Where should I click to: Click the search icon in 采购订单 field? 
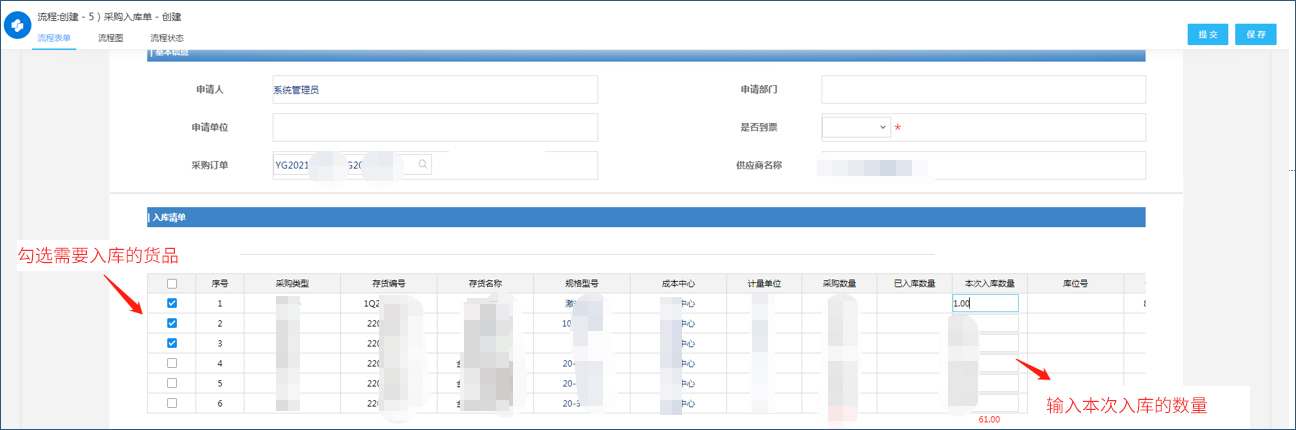(424, 164)
